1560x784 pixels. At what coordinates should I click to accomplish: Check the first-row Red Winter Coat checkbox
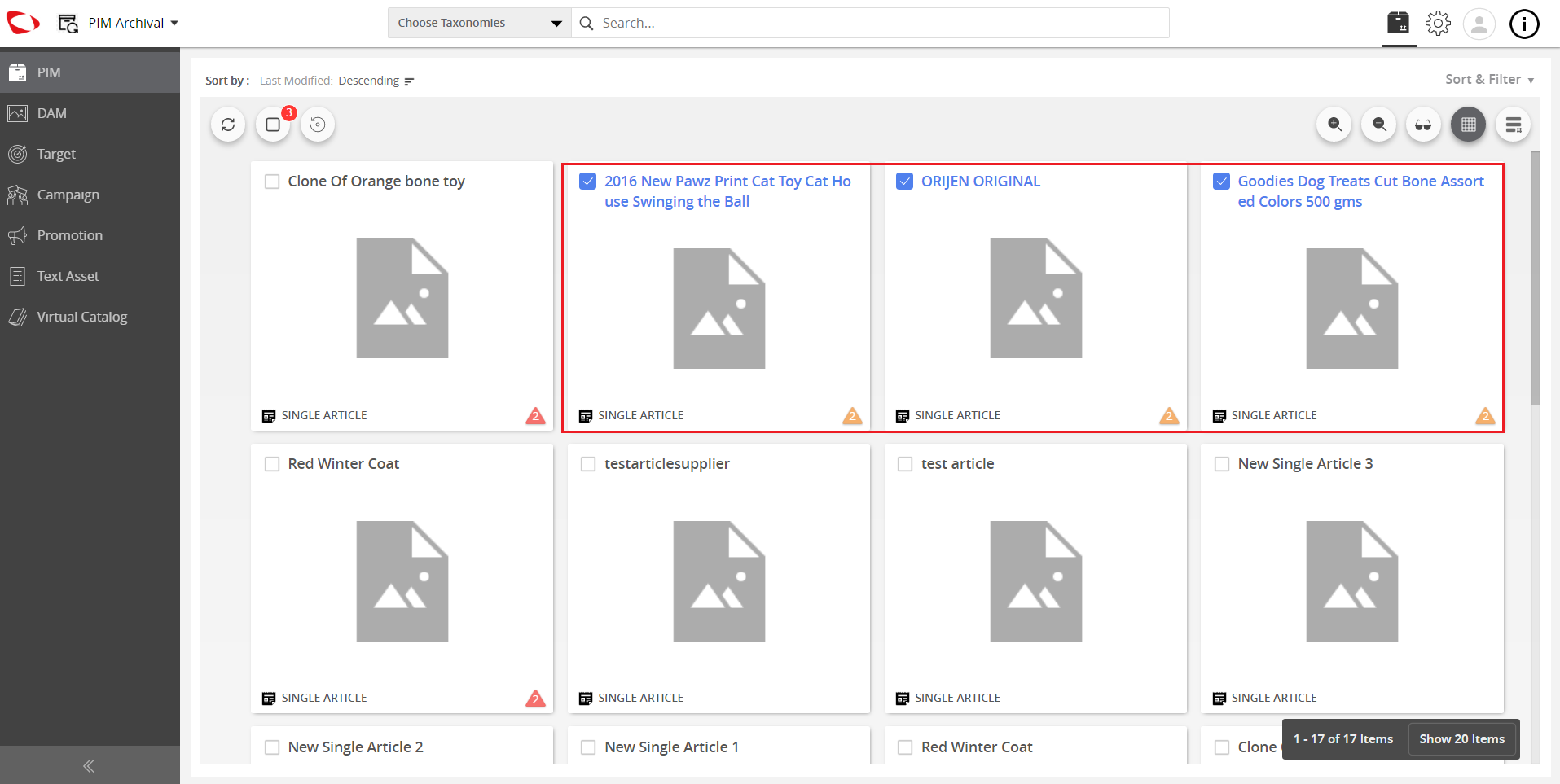click(x=272, y=464)
